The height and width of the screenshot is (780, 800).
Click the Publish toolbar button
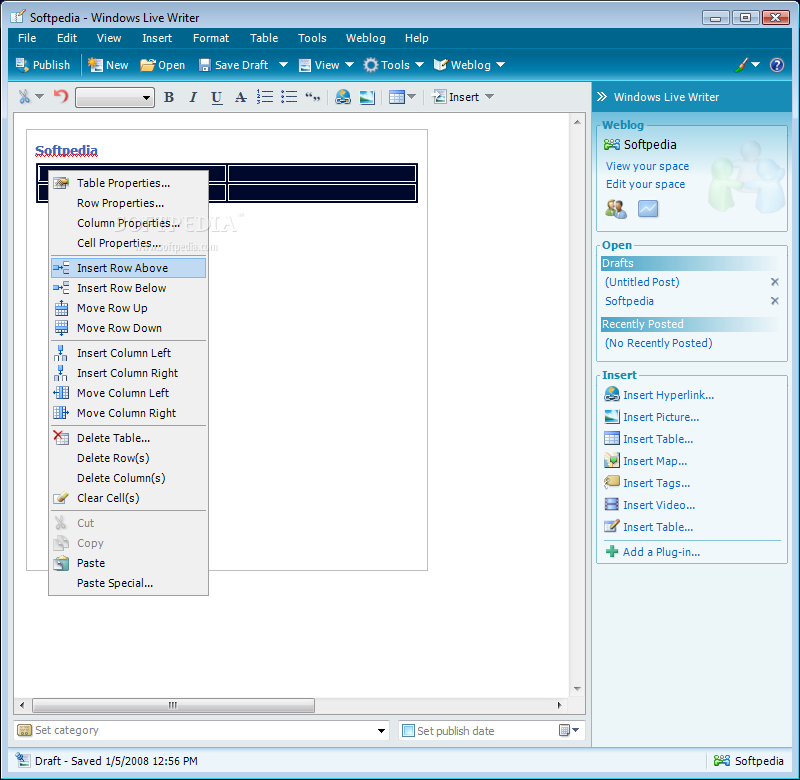tap(43, 65)
